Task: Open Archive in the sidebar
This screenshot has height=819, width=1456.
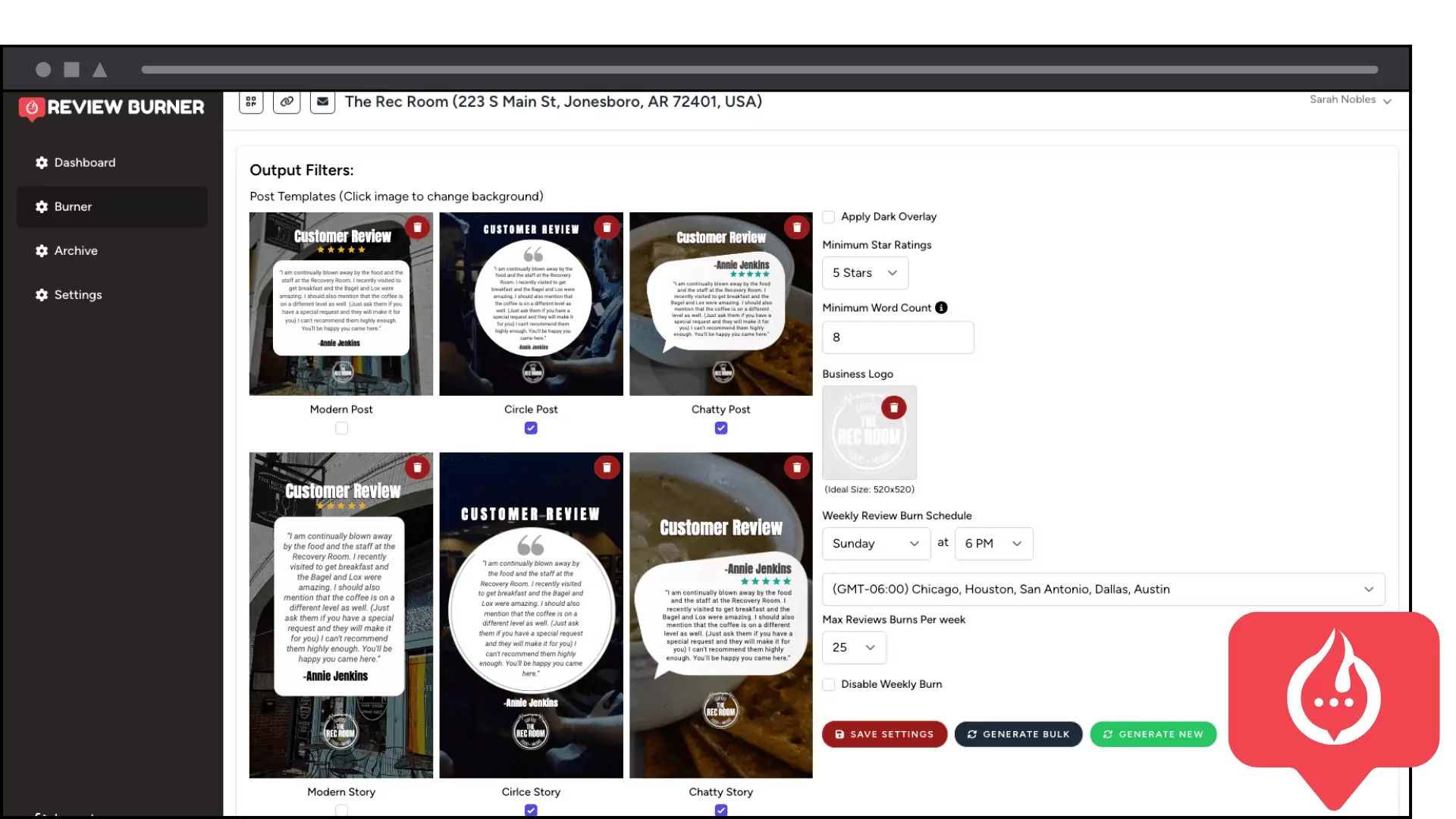Action: (76, 251)
